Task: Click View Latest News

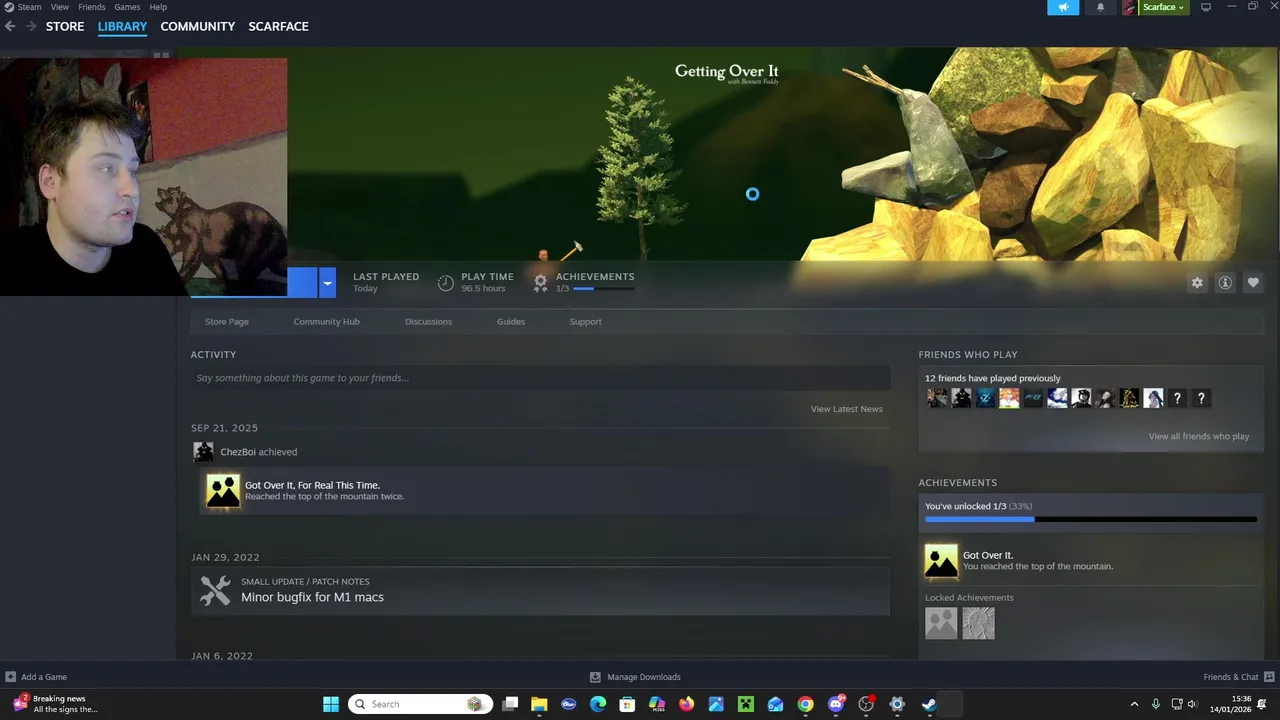Action: click(847, 409)
